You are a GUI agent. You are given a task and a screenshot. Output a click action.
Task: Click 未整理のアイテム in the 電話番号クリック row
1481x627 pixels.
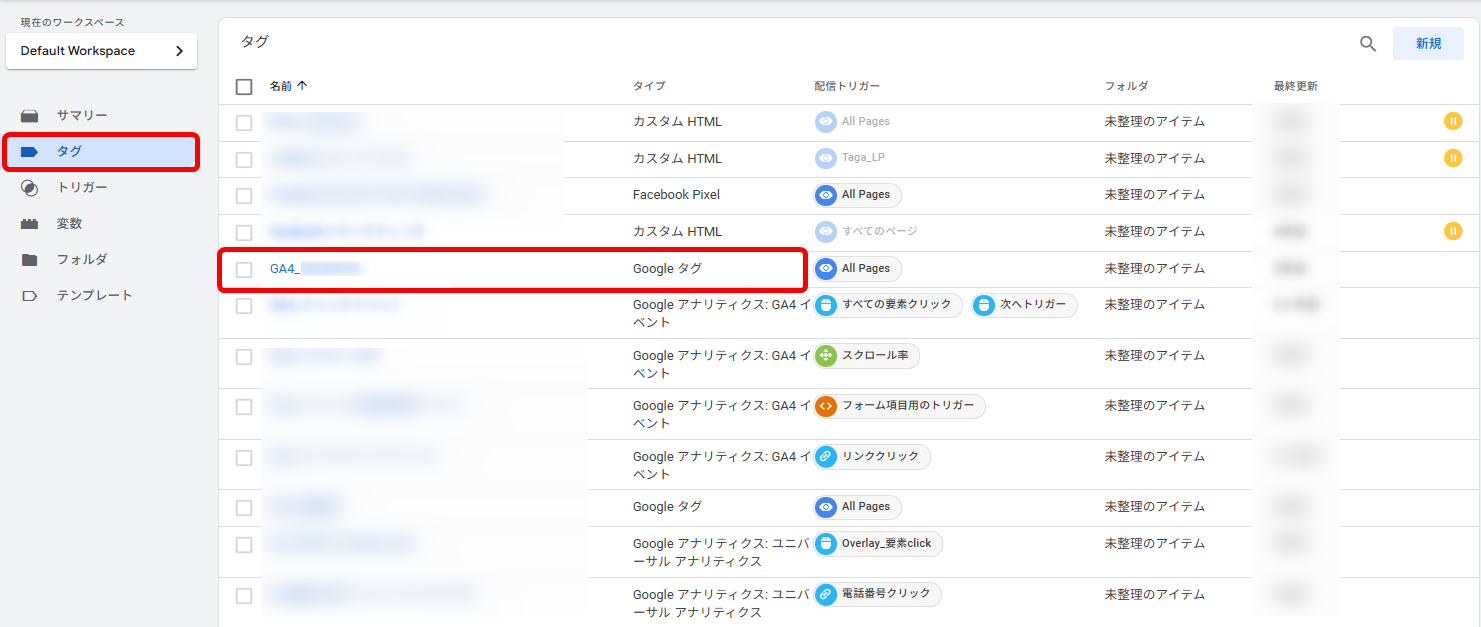coord(1155,595)
